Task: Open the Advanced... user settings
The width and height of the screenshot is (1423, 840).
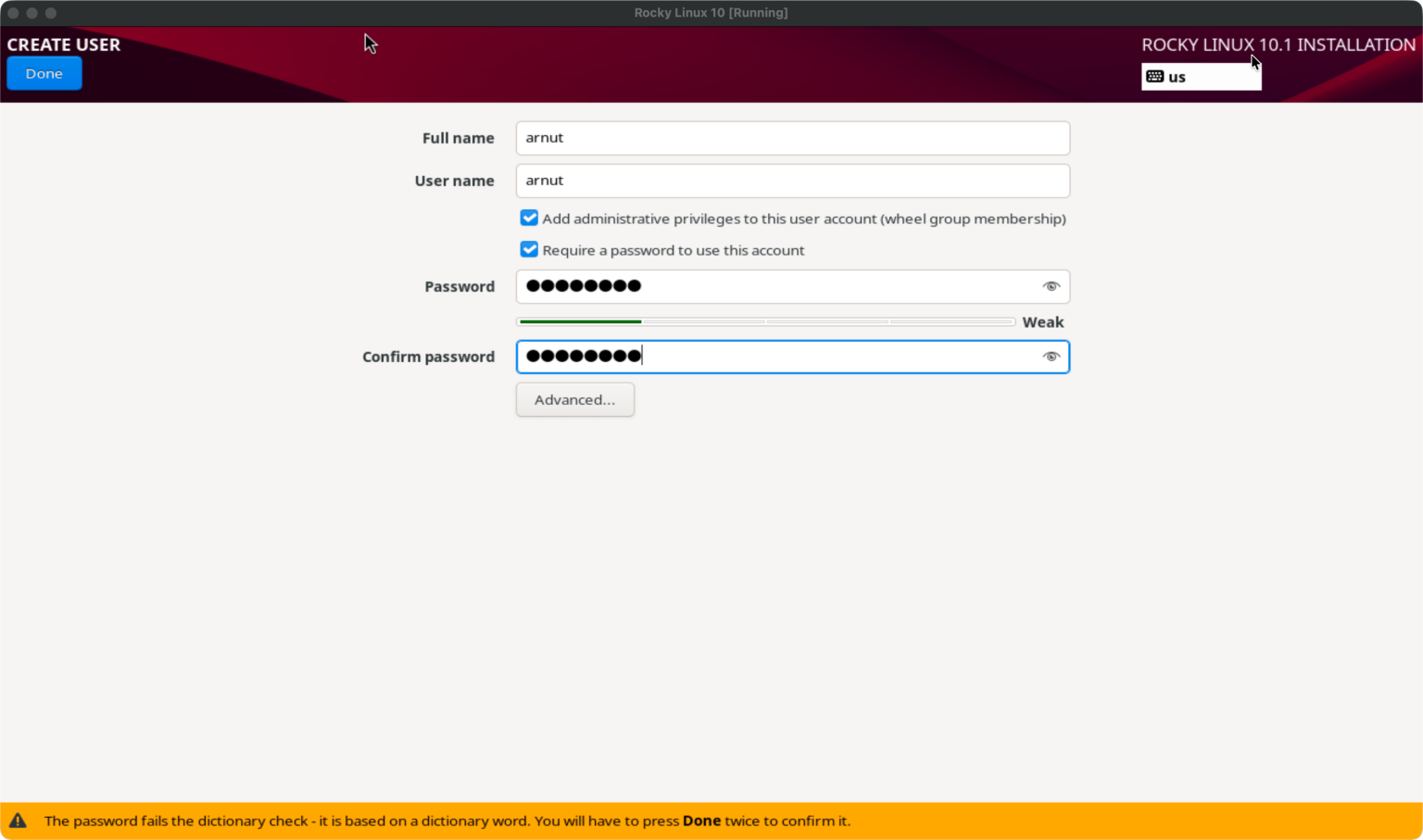Action: point(574,400)
